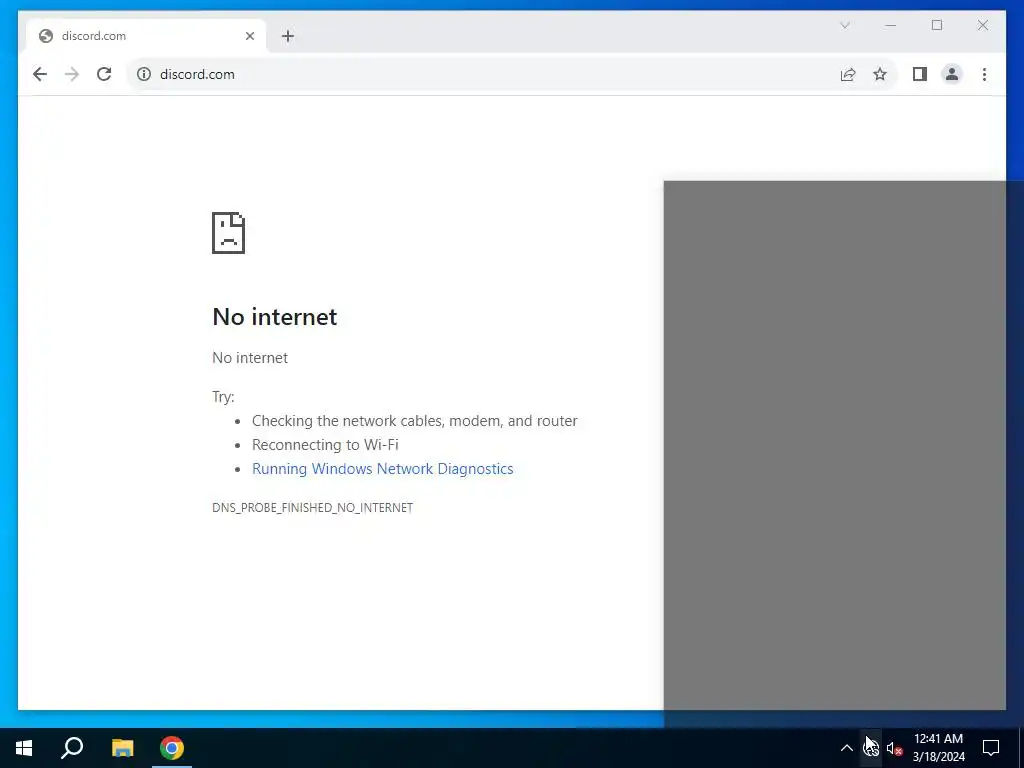Close the discord.com tab
This screenshot has height=768, width=1024.
coord(249,36)
